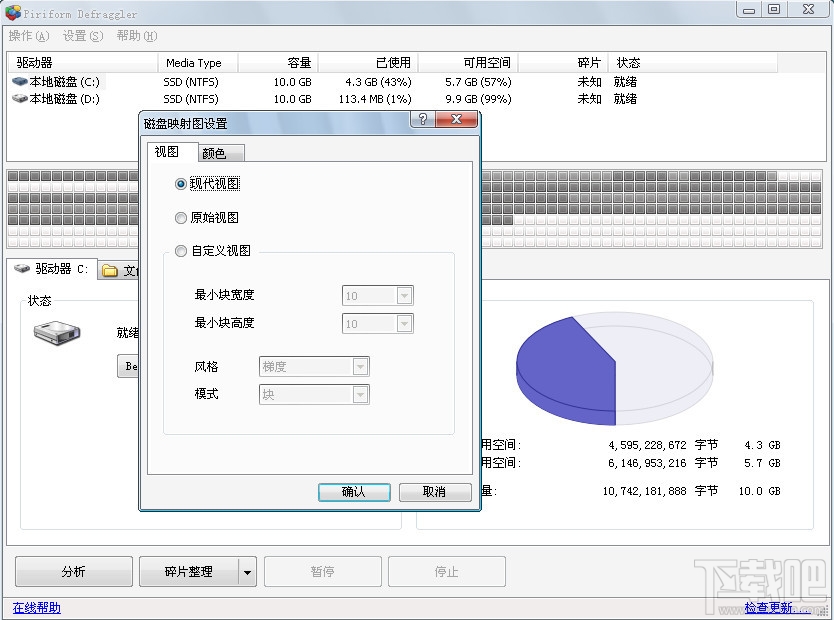Open the 设置 menu
Screen dimensions: 834x620
[82, 36]
